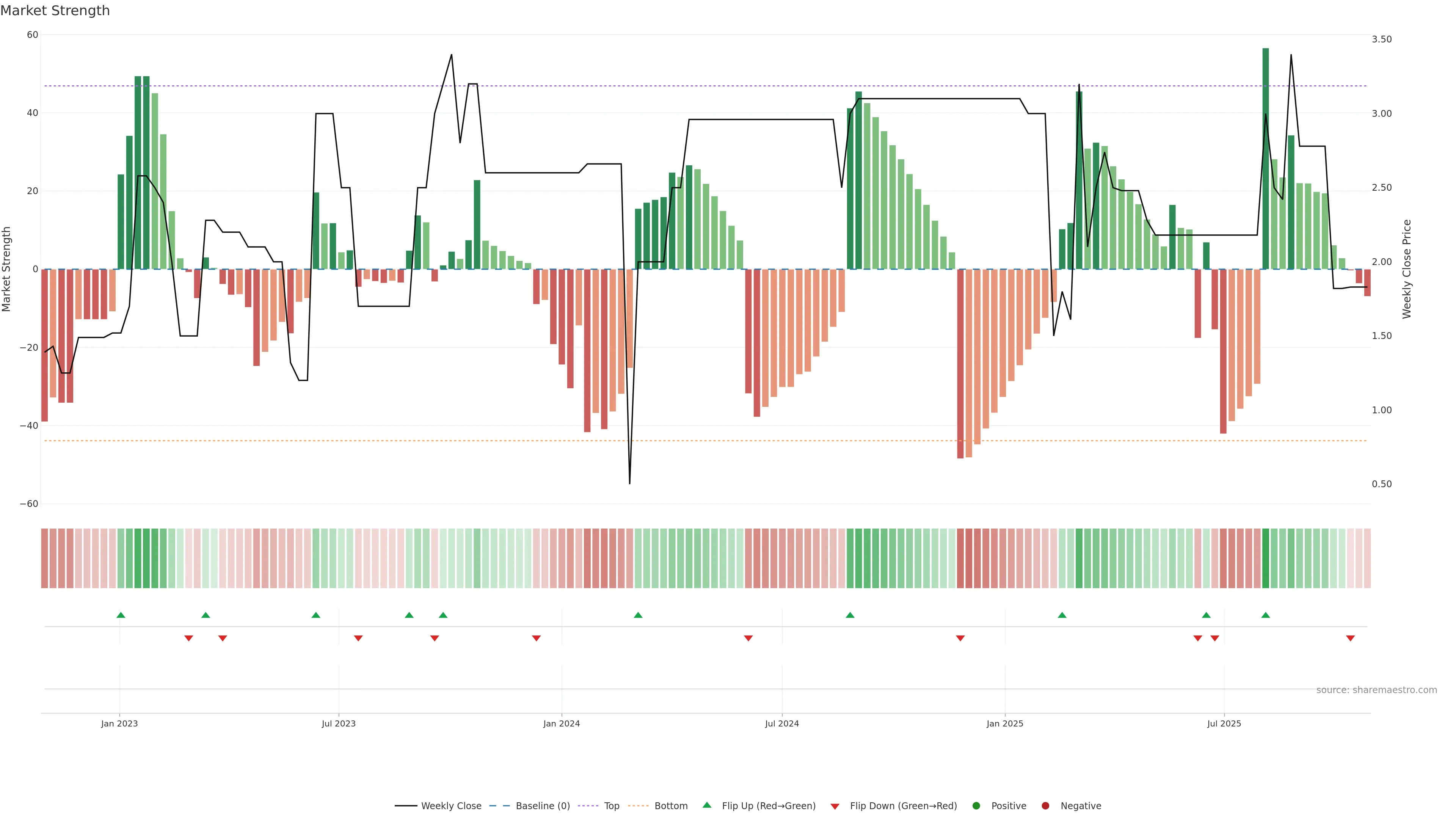The image size is (1456, 819).
Task: Click the Weekly Close Price axis title
Action: click(1407, 269)
